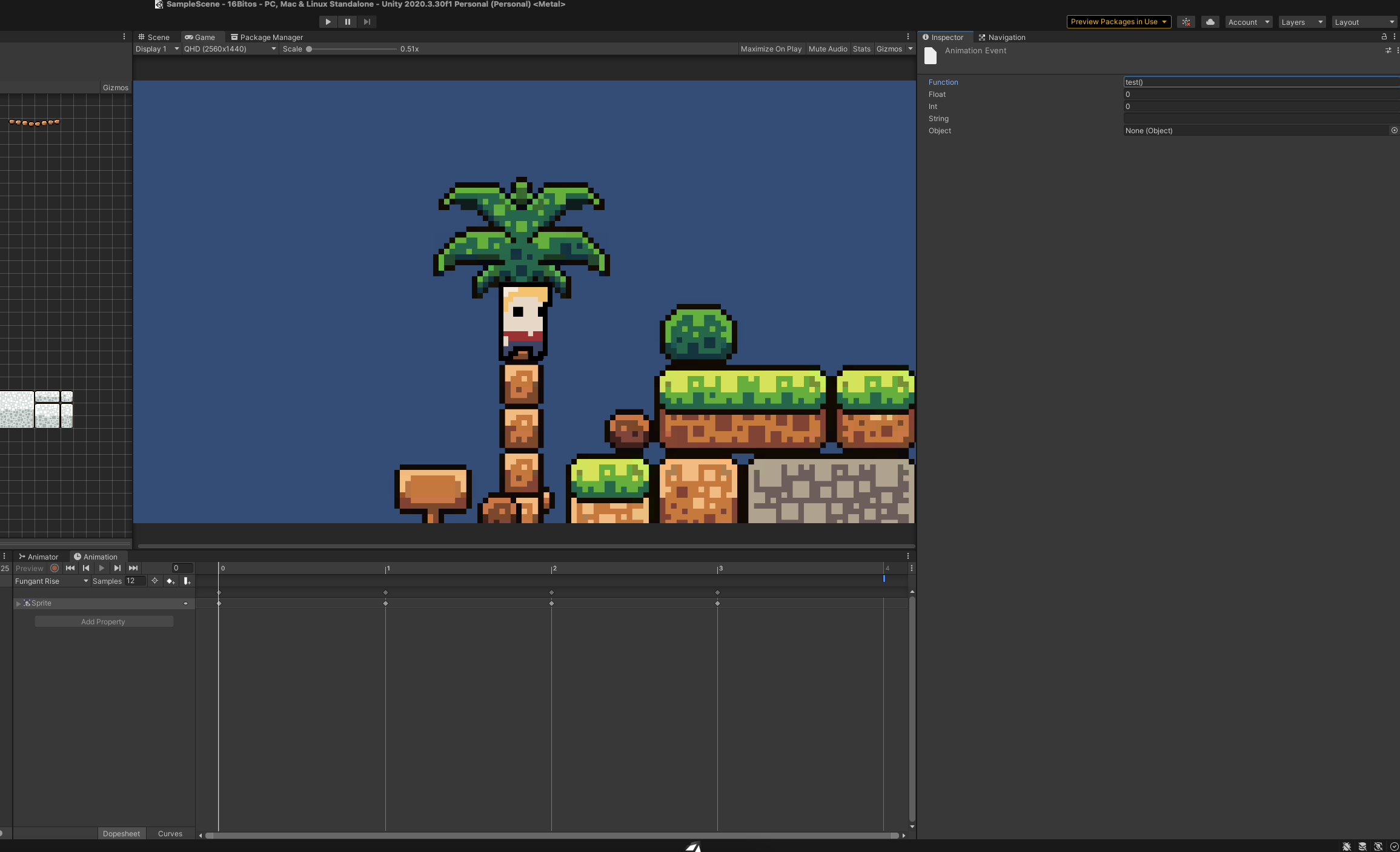Click the Add Property button

[104, 622]
